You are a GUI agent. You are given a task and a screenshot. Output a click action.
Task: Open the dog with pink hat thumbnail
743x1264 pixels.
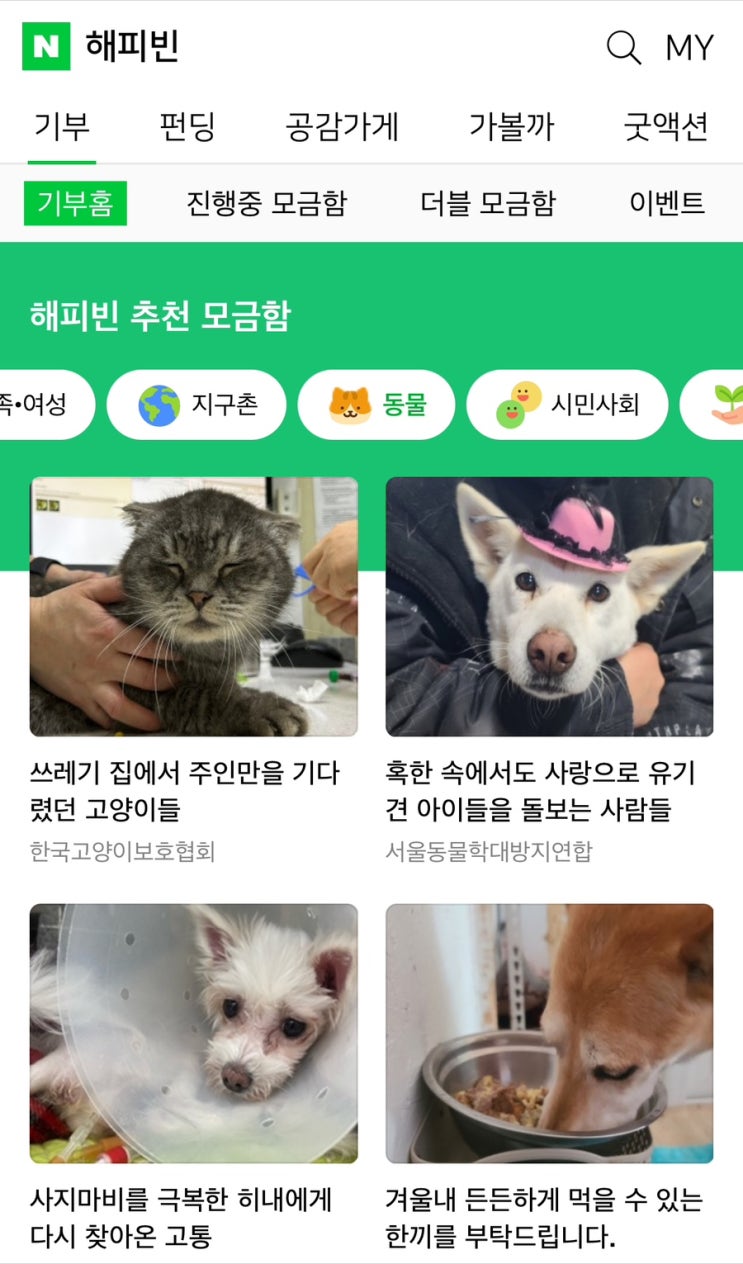(550, 607)
